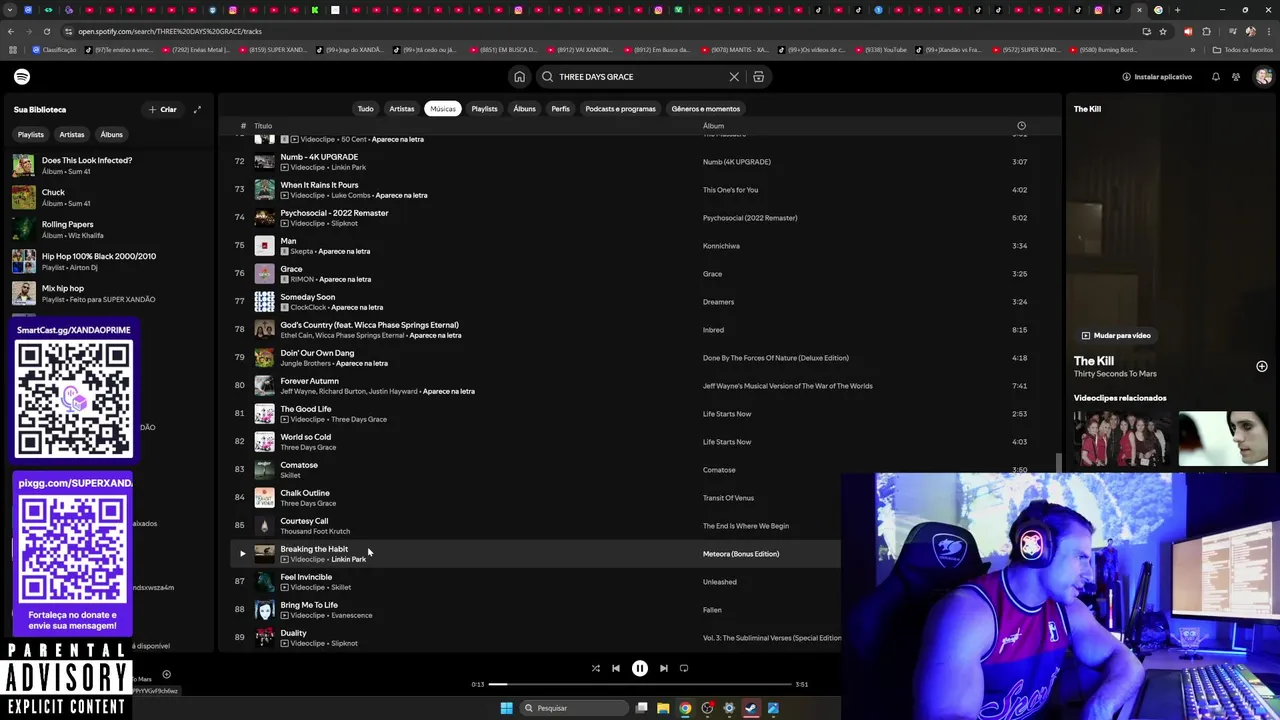Viewport: 1280px width, 720px height.
Task: Add The Kill to liked songs
Action: 1262,366
